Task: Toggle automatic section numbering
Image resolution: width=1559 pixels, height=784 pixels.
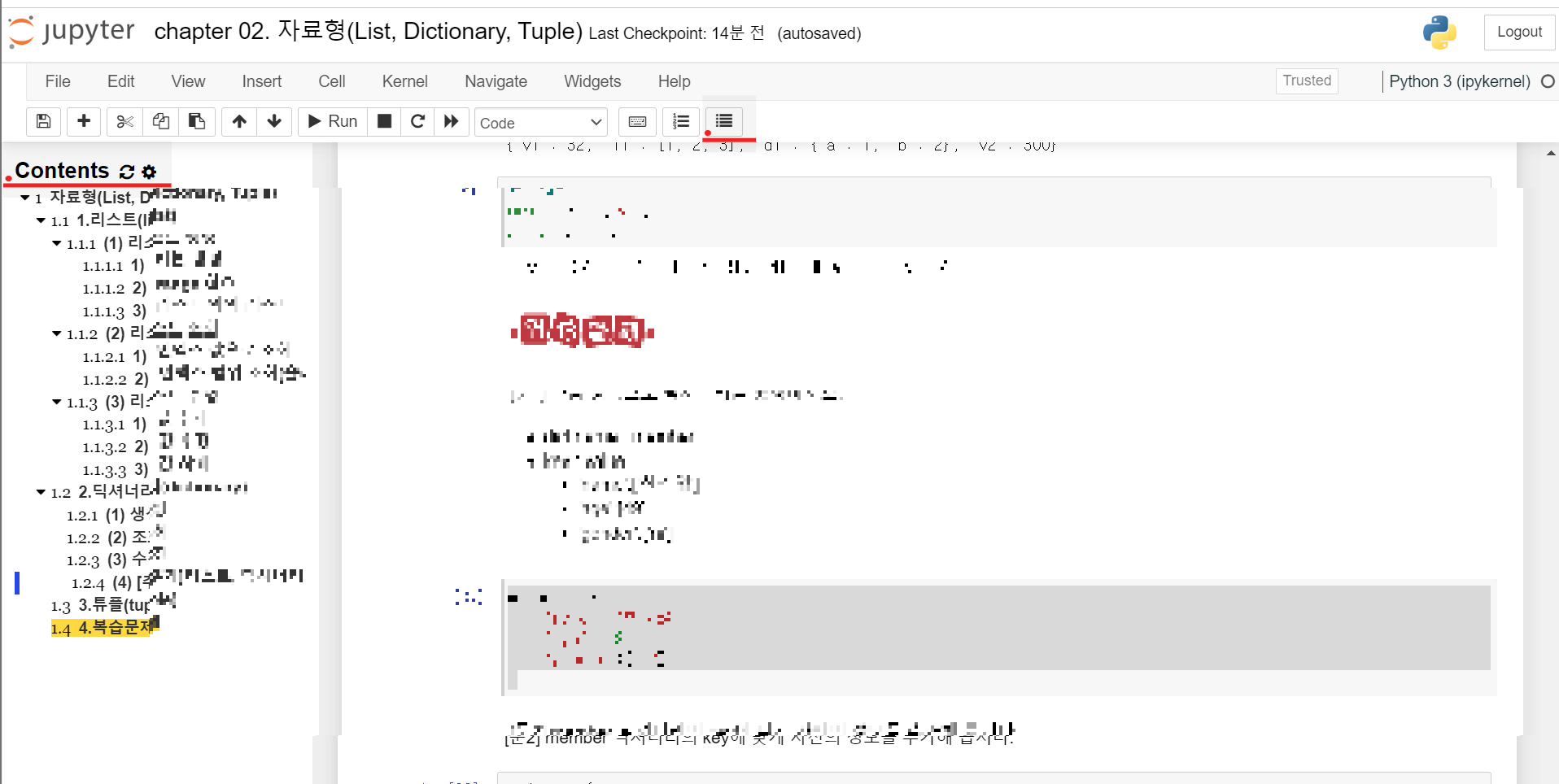Action: tap(681, 121)
